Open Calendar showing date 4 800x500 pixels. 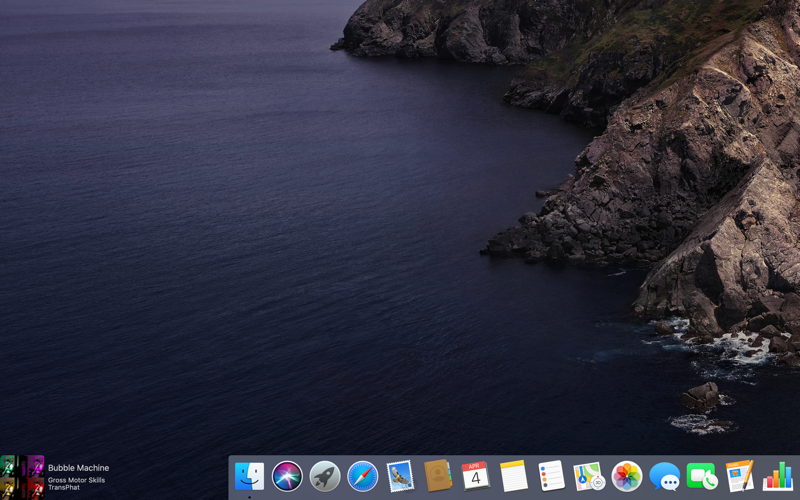click(476, 476)
